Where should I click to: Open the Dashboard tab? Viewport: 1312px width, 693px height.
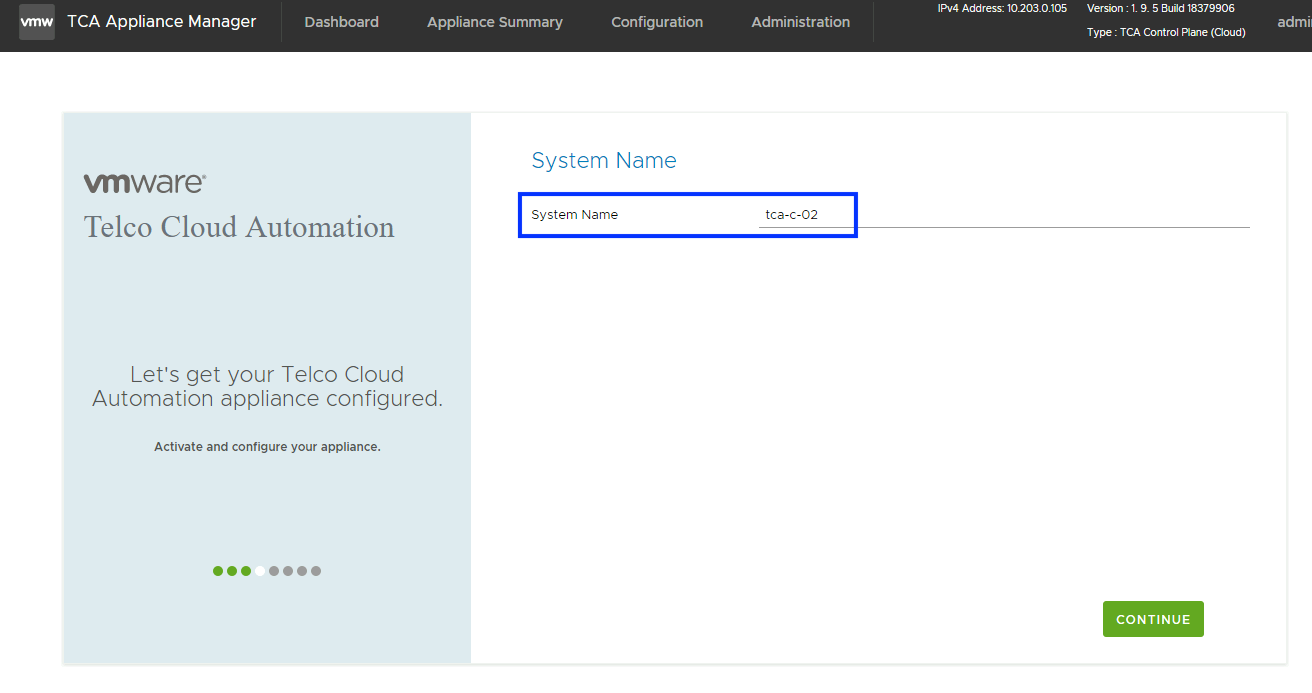341,22
